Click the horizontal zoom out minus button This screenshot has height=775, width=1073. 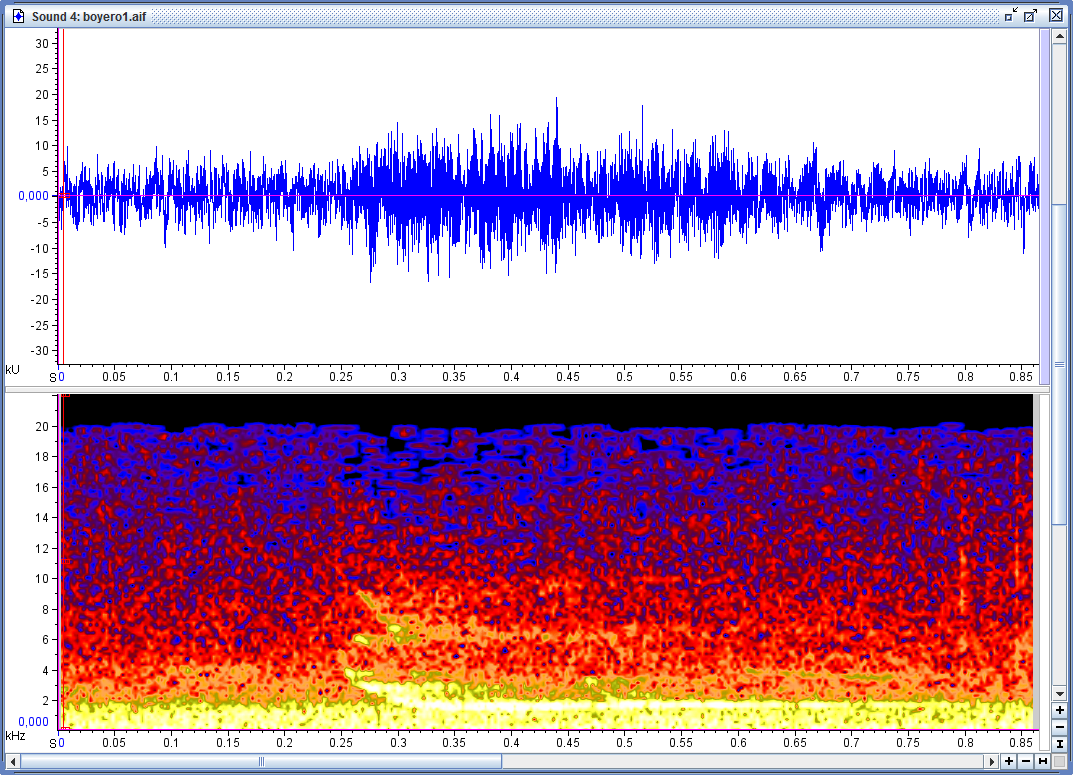click(x=1026, y=762)
